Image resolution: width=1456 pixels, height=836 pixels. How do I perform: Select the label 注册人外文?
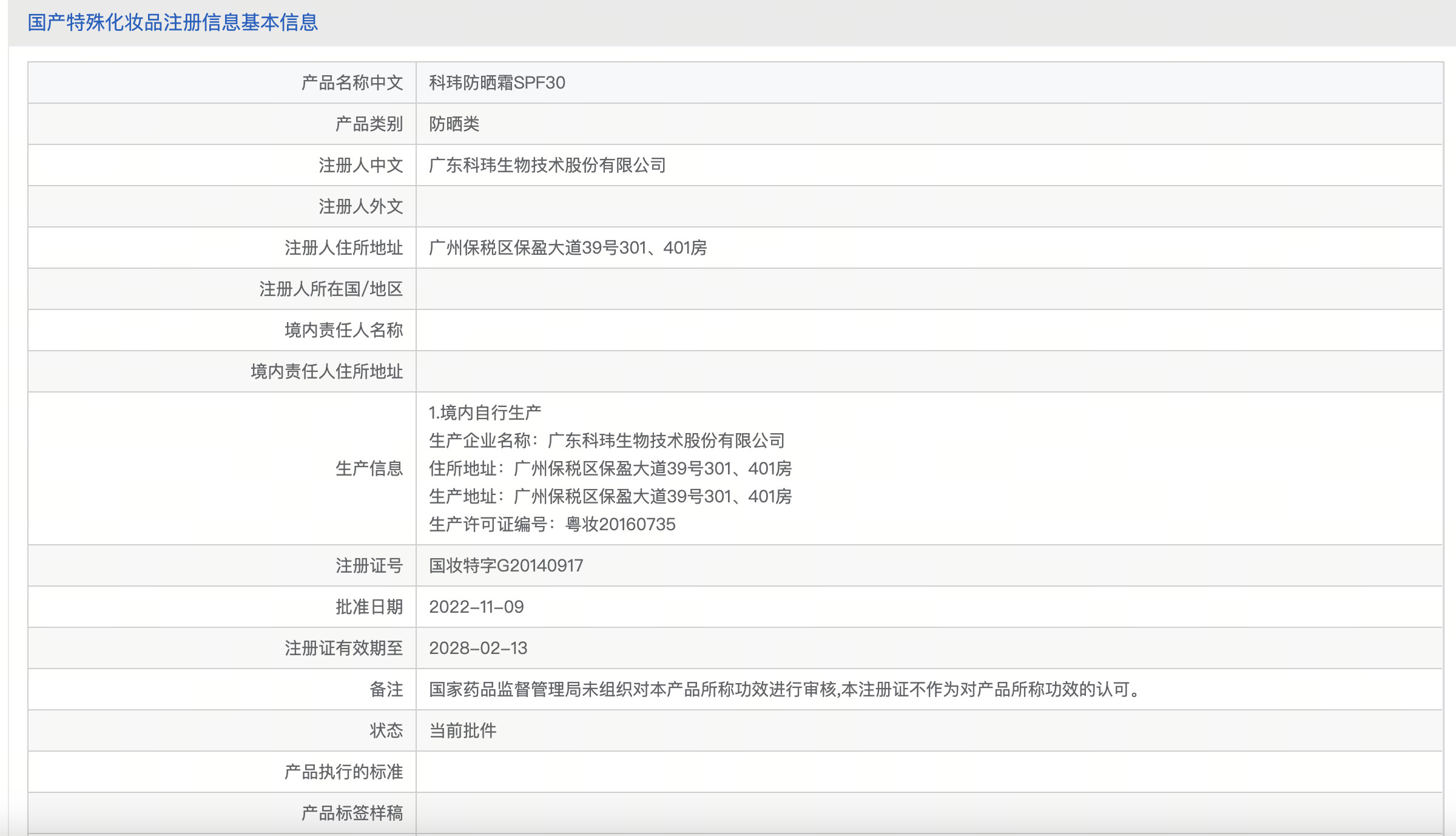coord(361,206)
